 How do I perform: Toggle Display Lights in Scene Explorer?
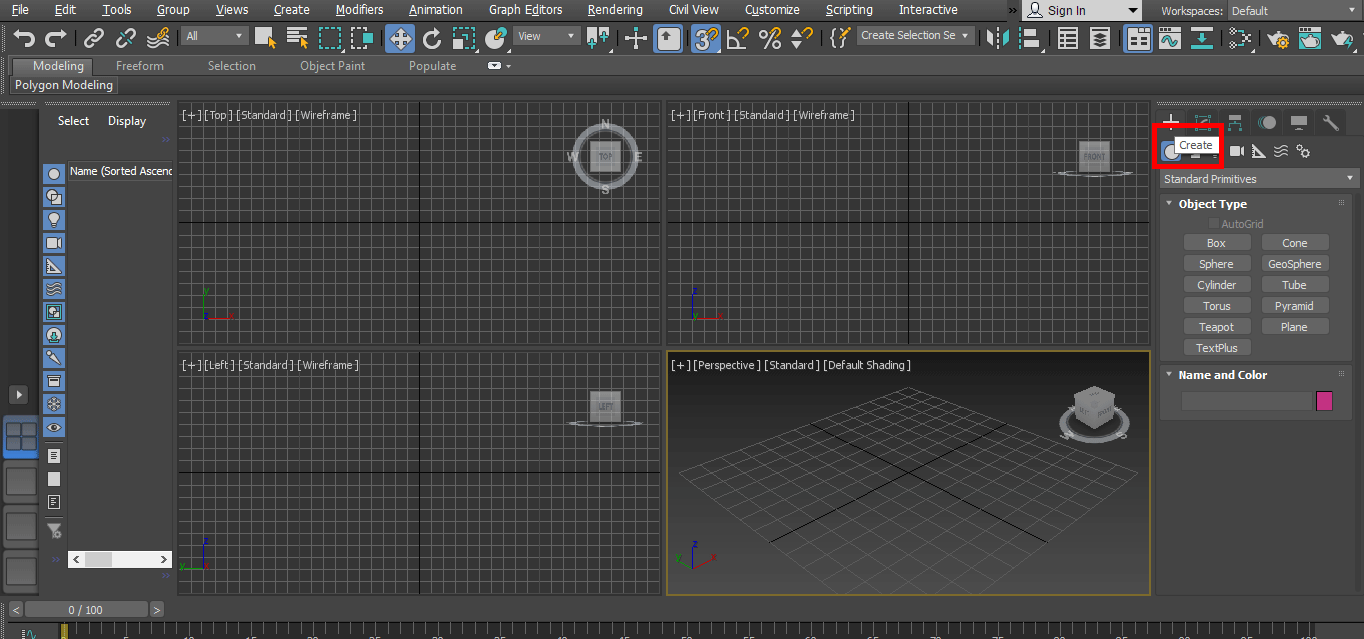(54, 219)
